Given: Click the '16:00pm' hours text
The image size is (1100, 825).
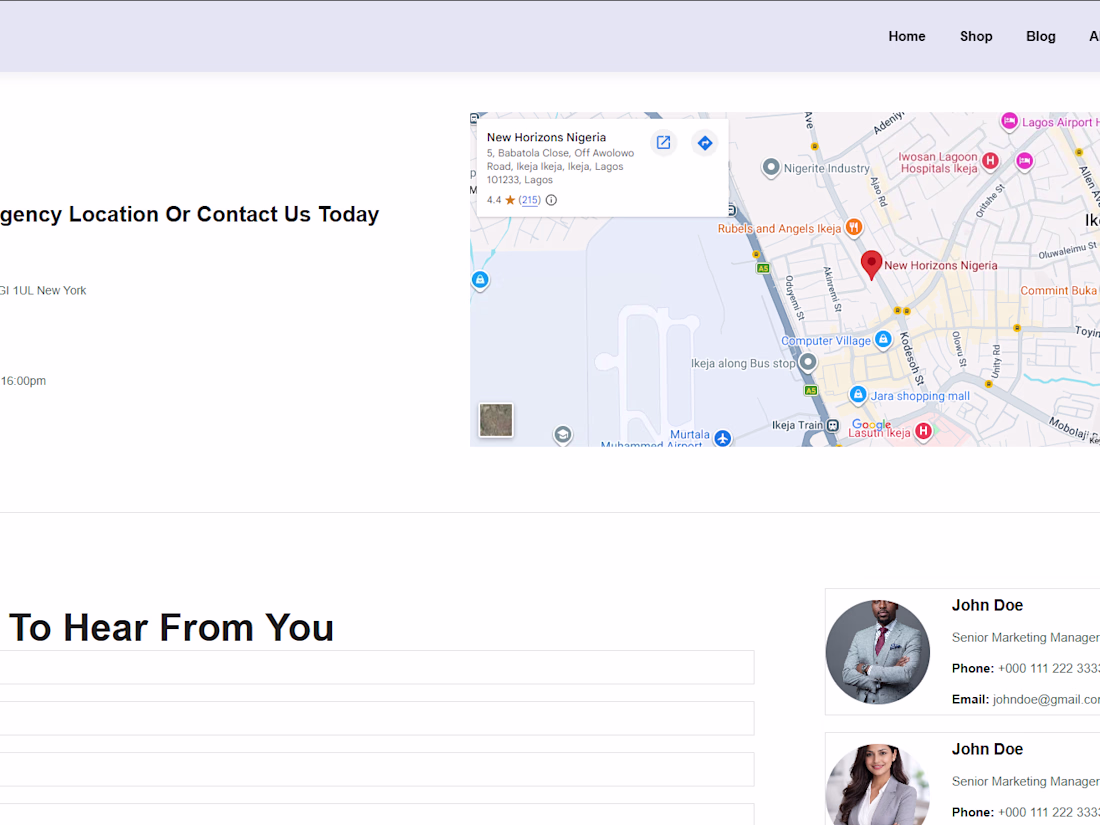Looking at the screenshot, I should click(x=23, y=381).
